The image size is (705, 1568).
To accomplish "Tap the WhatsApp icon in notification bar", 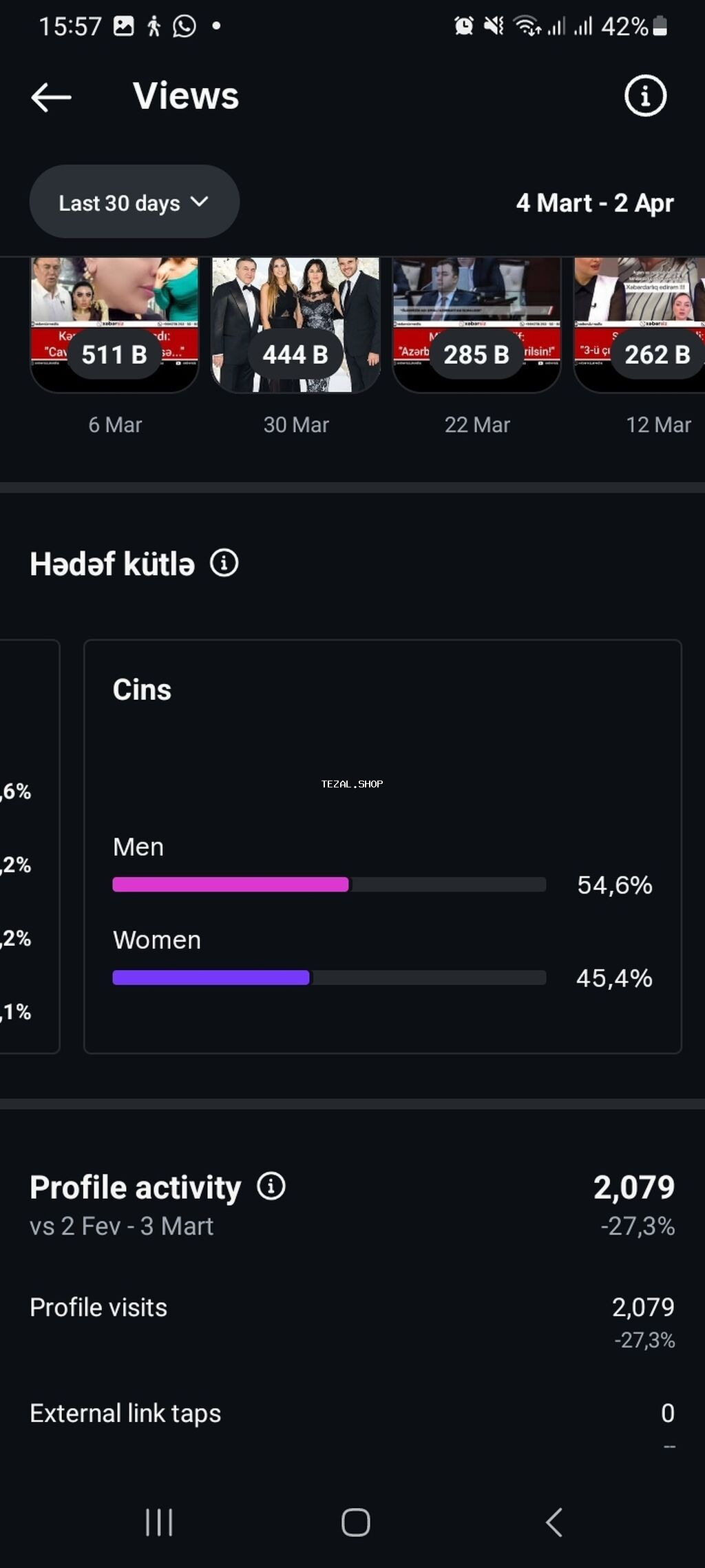I will point(183,26).
